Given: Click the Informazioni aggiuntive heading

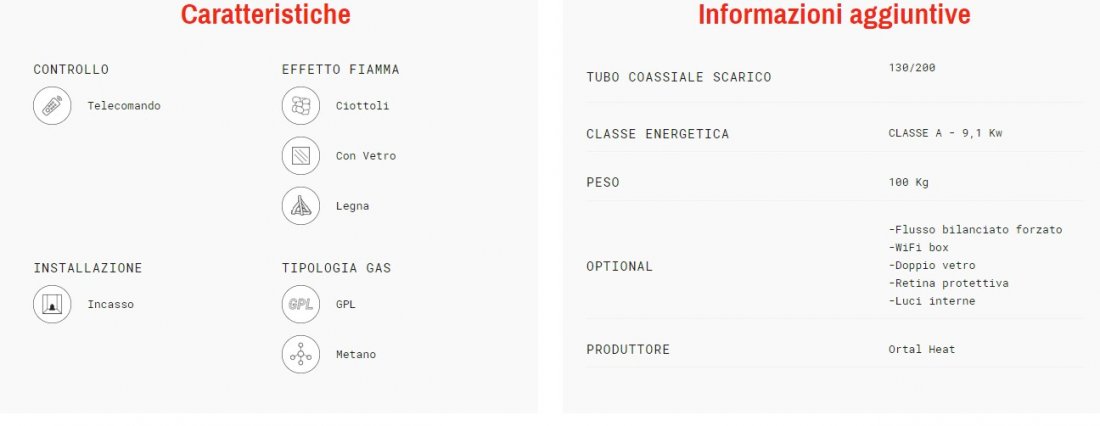Looking at the screenshot, I should click(x=834, y=16).
